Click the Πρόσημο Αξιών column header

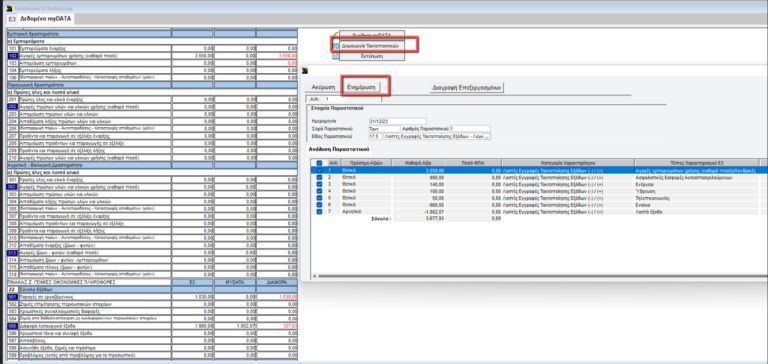click(366, 163)
